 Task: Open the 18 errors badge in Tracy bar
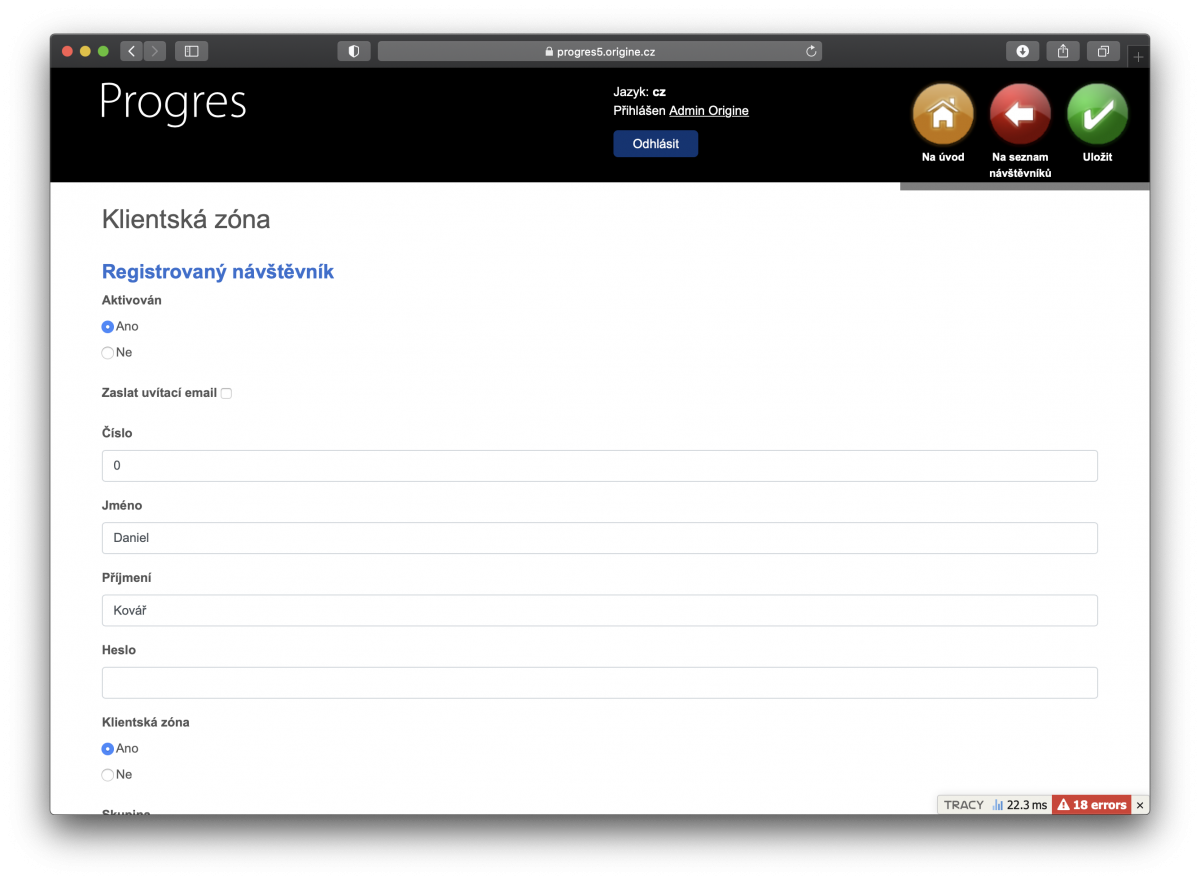(x=1092, y=804)
